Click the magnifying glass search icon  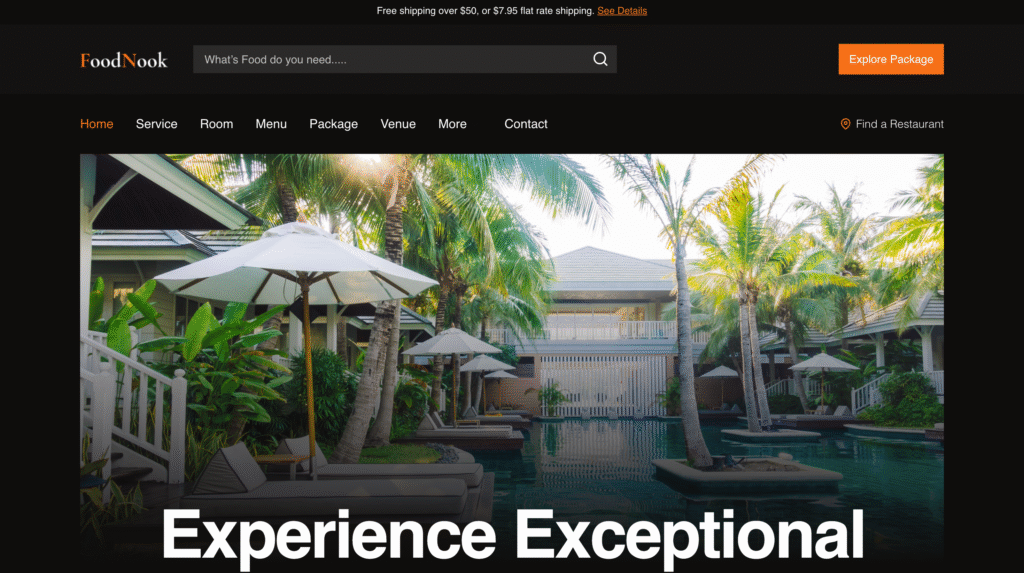click(x=600, y=59)
